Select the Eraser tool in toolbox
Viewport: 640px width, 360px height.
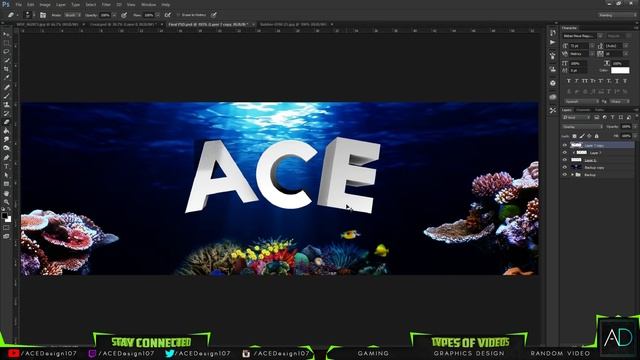tap(6, 122)
